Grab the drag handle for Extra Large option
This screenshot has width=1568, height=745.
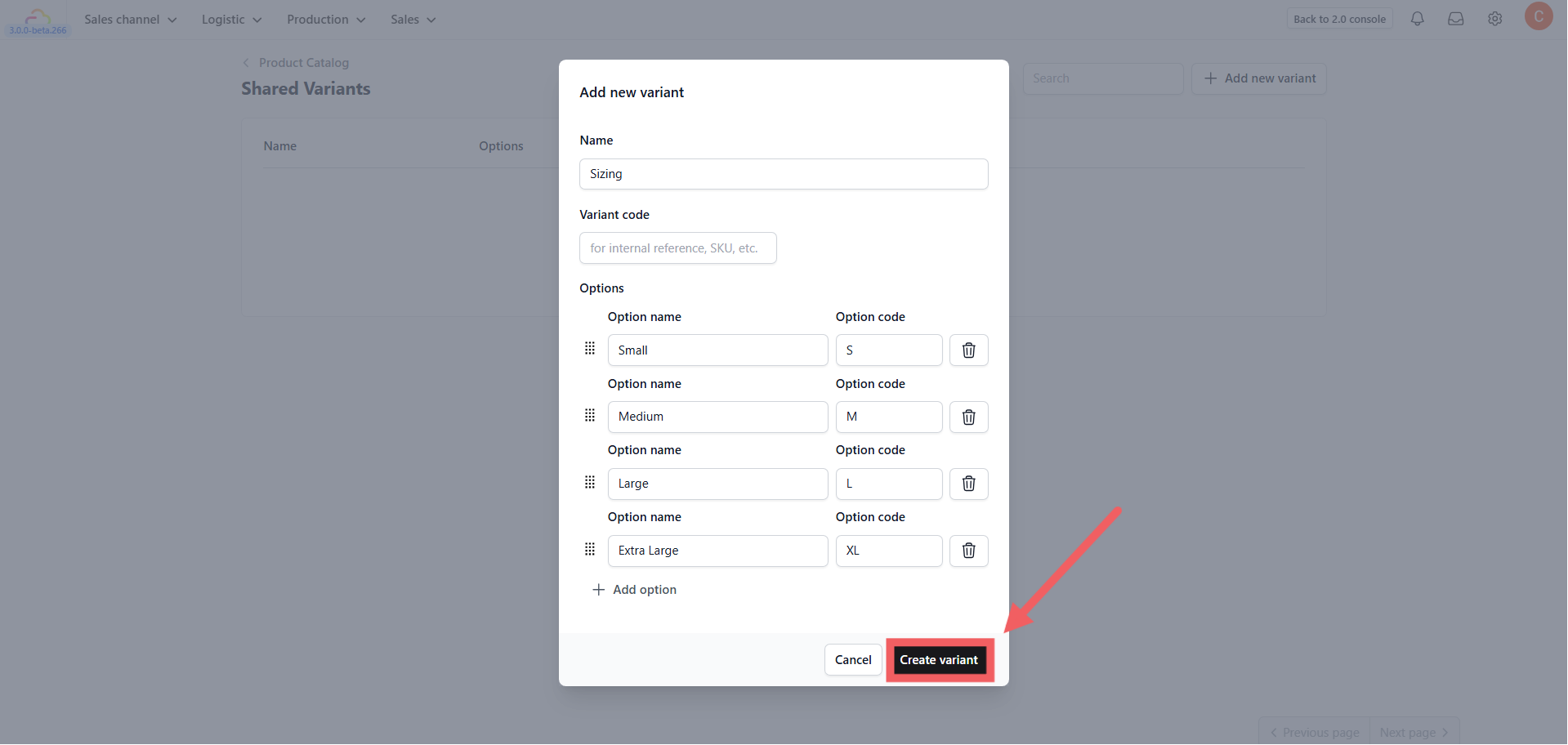pos(590,549)
